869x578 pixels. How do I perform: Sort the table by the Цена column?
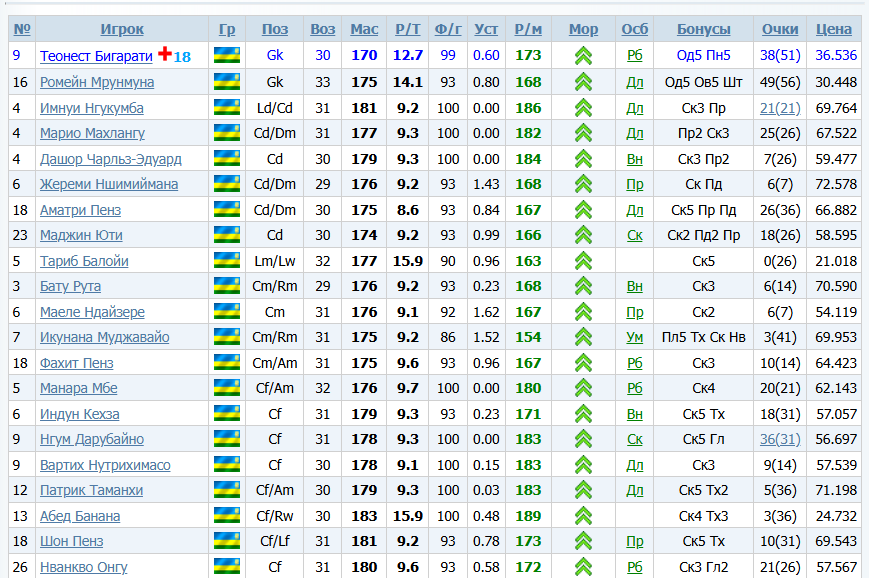(x=834, y=29)
